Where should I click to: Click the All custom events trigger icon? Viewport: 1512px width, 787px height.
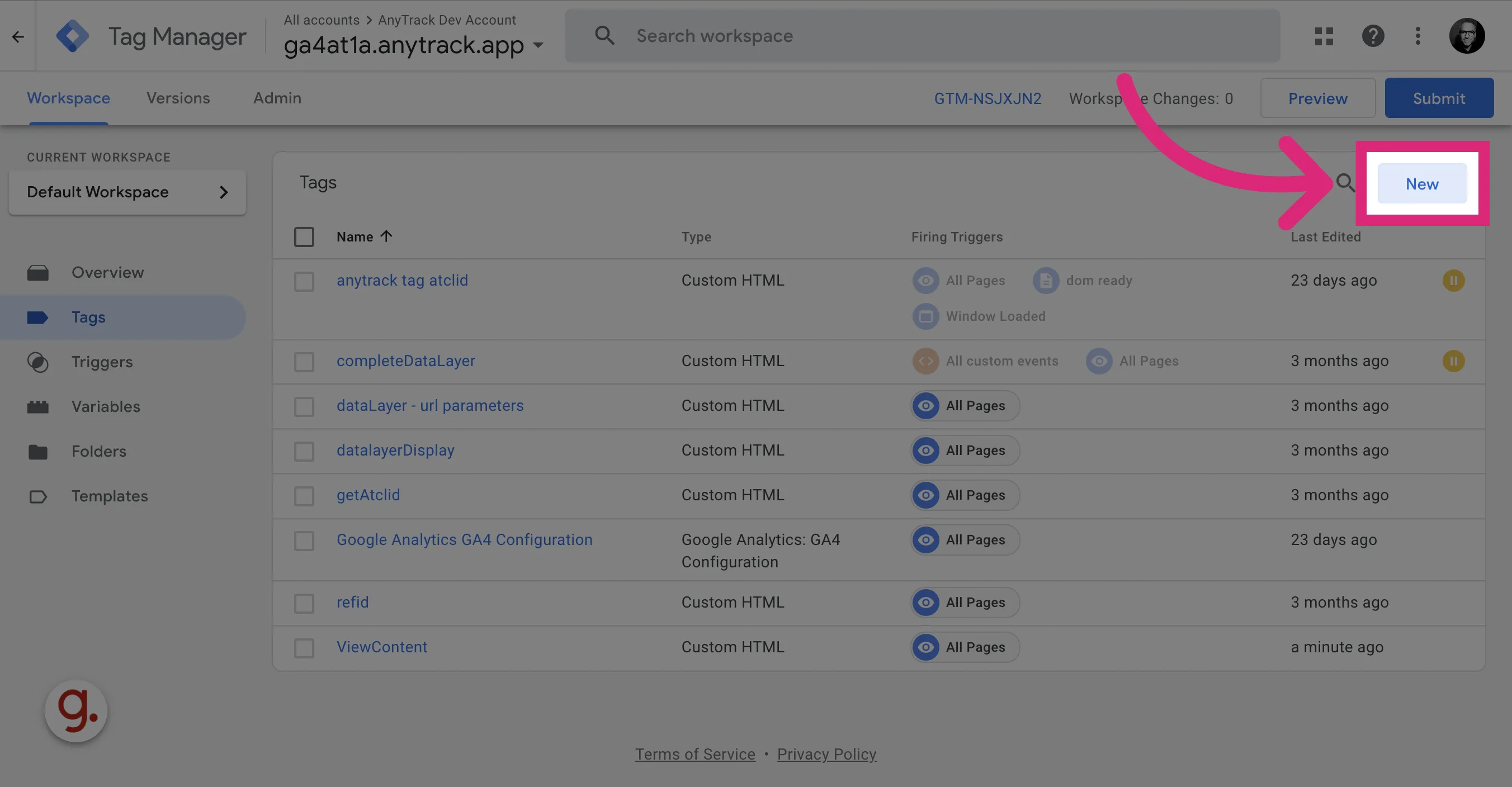pyautogui.click(x=925, y=361)
